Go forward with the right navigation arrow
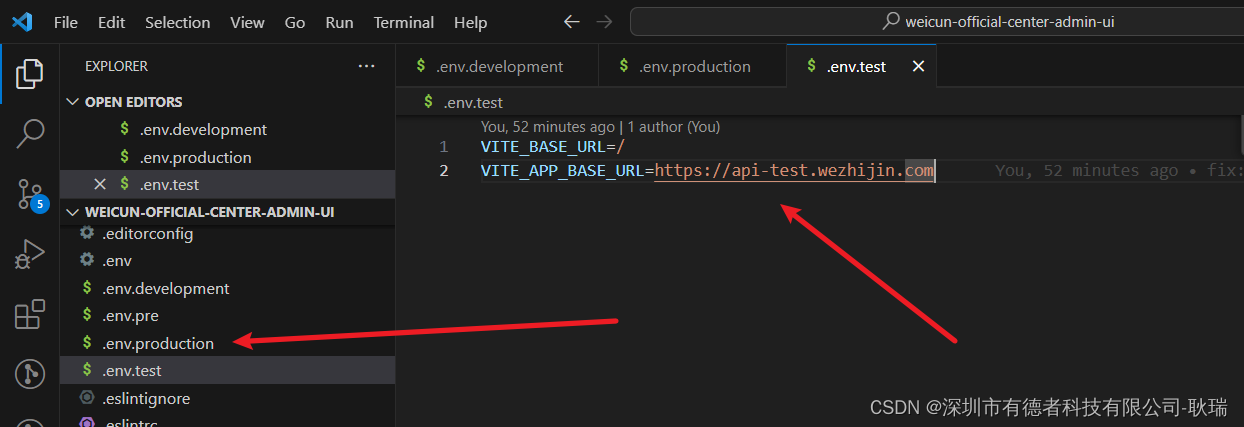Screen dimensions: 1244x427 pos(603,21)
